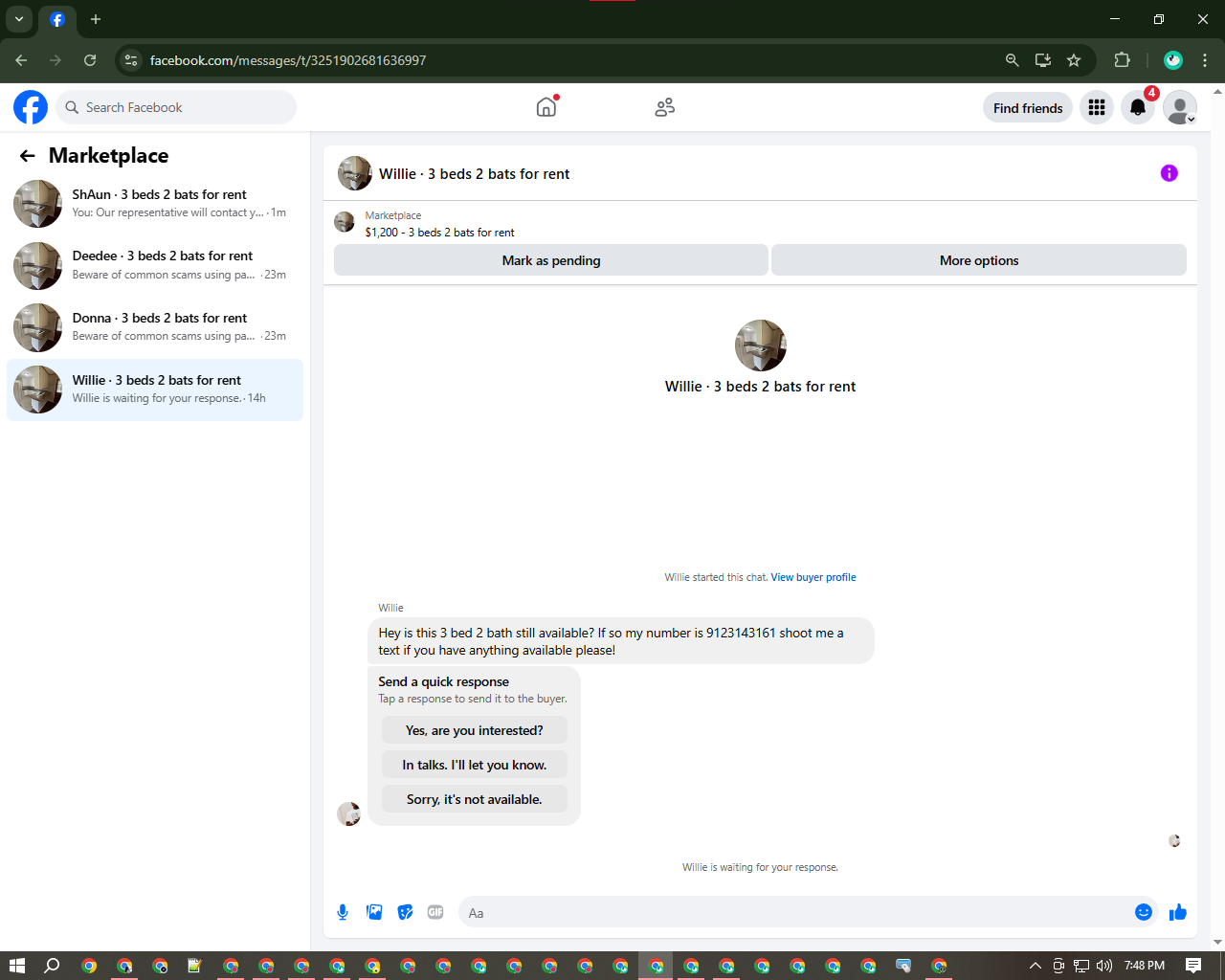Open View buyer profile link

(813, 577)
